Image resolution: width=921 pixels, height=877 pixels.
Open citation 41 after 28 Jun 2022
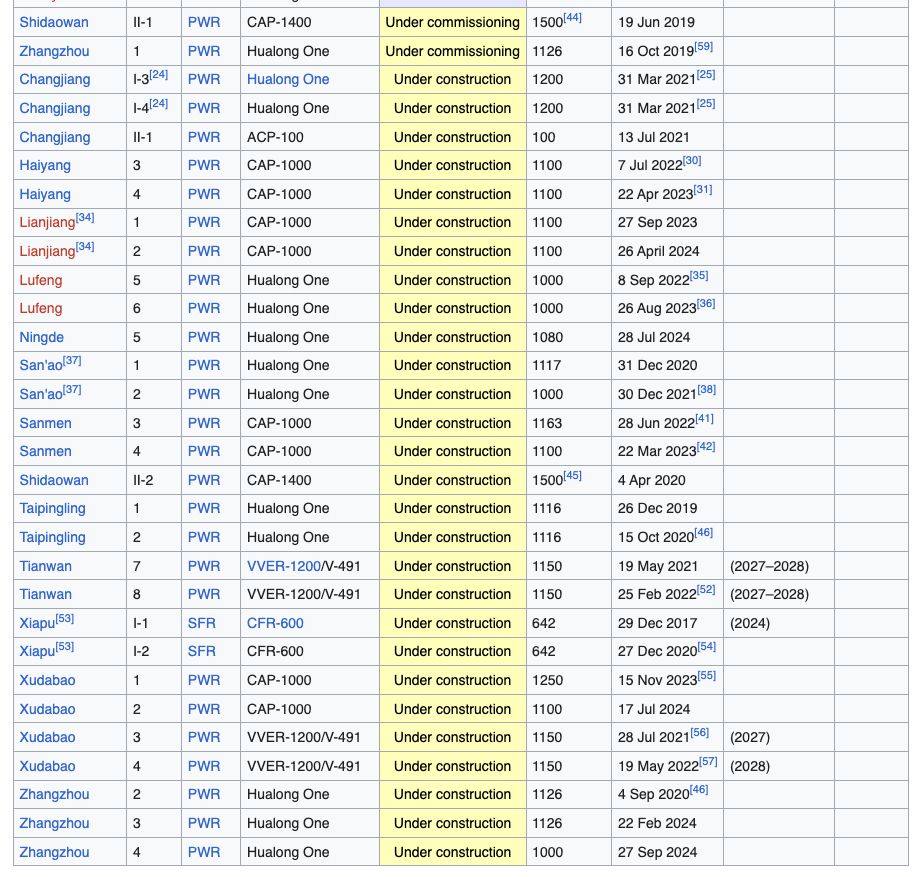(x=704, y=419)
